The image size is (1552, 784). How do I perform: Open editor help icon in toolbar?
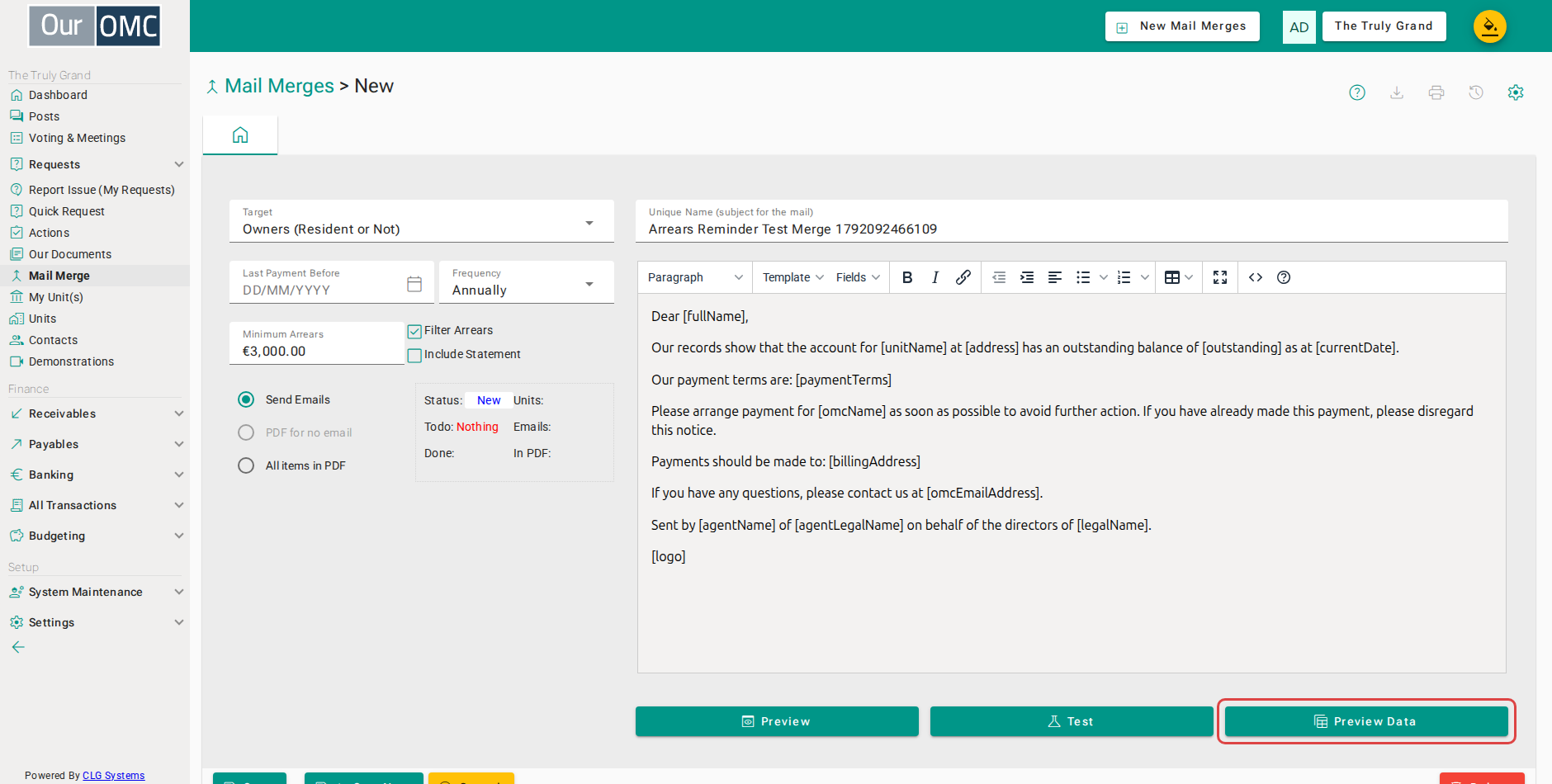pyautogui.click(x=1284, y=277)
